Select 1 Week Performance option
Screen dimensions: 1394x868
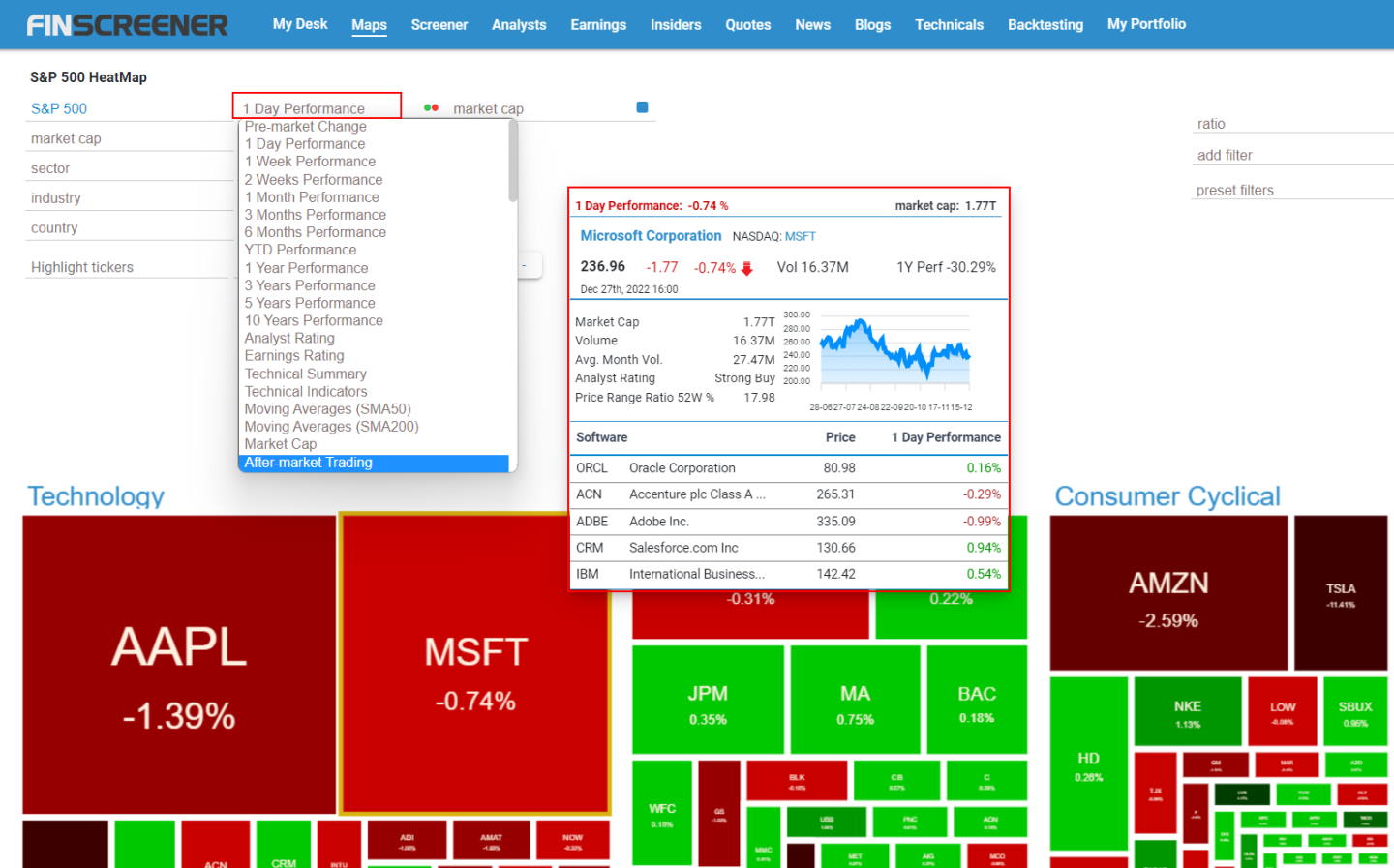374,162
